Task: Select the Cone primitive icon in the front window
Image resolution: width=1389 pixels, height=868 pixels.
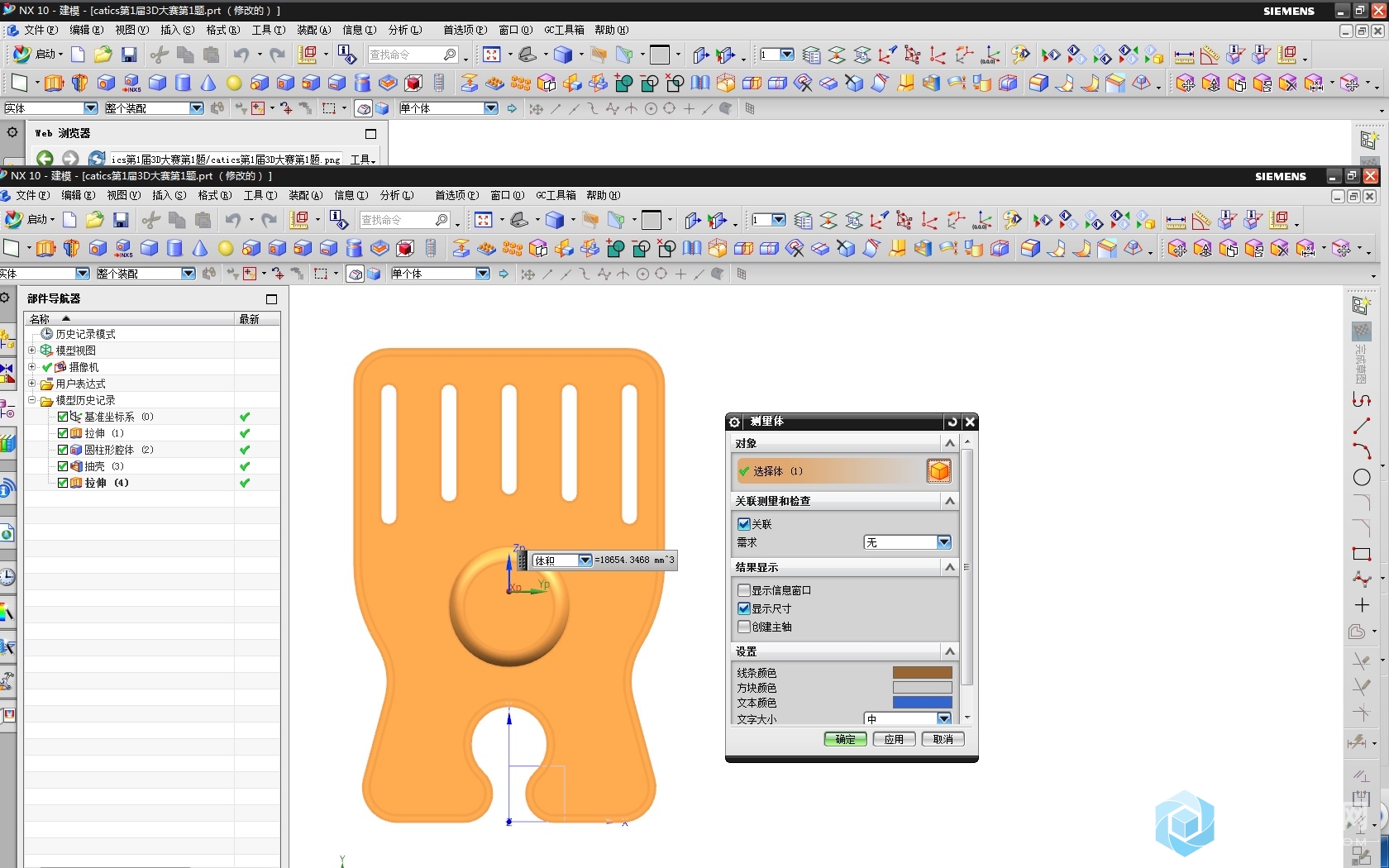Action: pos(200,248)
